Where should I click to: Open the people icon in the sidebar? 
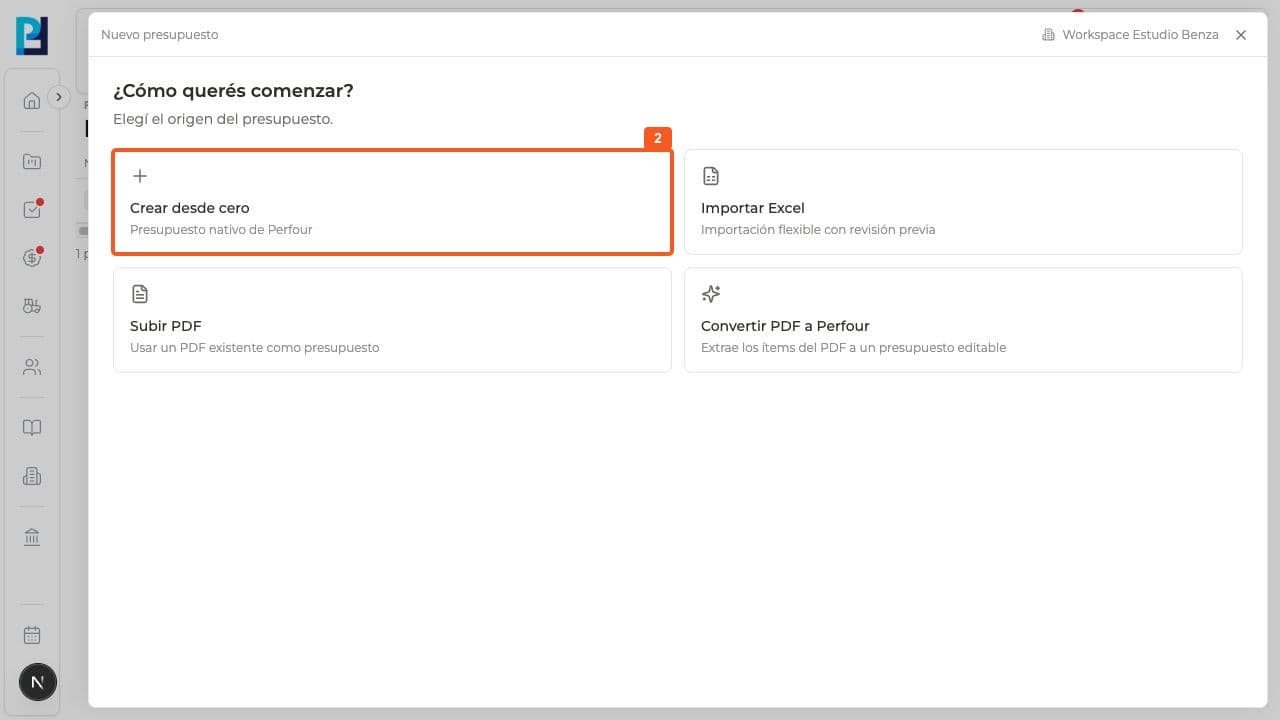[x=32, y=367]
